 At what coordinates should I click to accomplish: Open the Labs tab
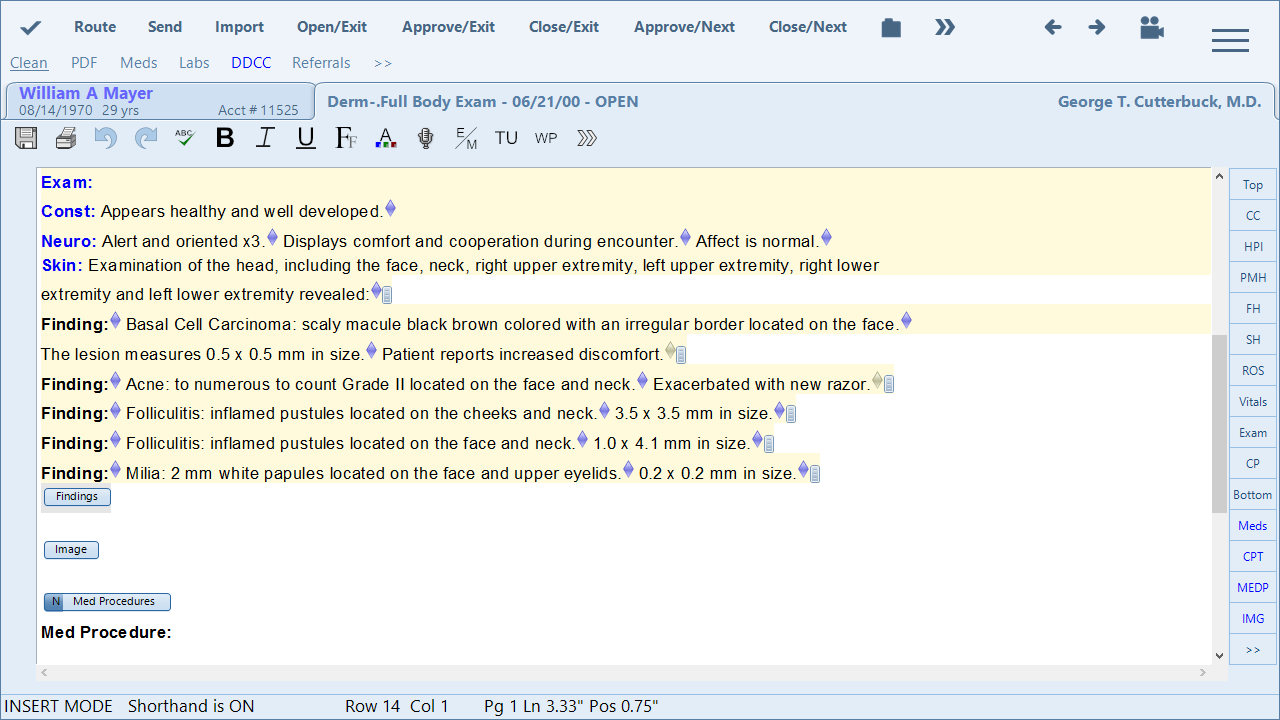tap(194, 63)
